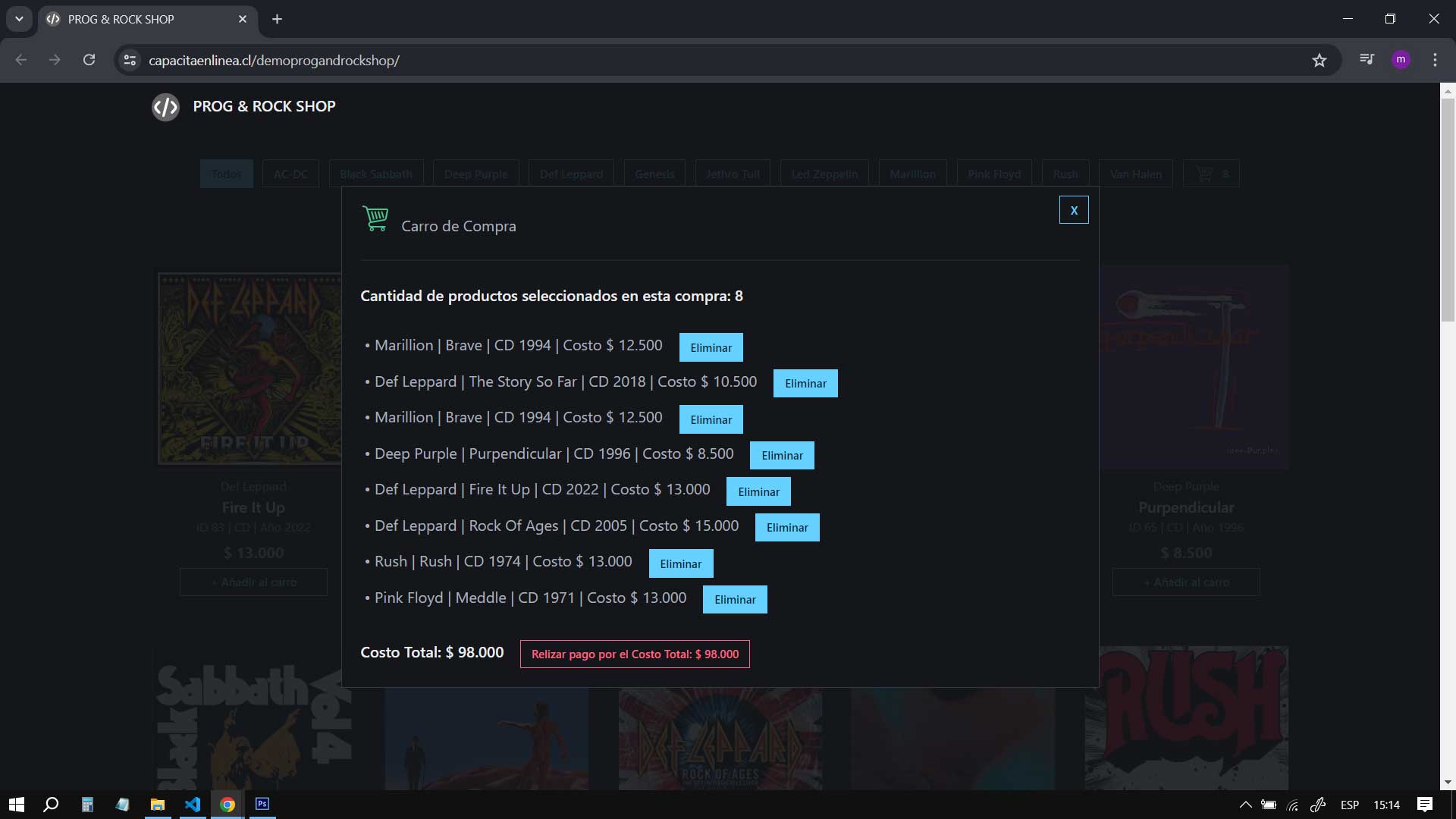Open the PROG & ROCK SHOP home link
The height and width of the screenshot is (819, 1456).
[x=264, y=106]
